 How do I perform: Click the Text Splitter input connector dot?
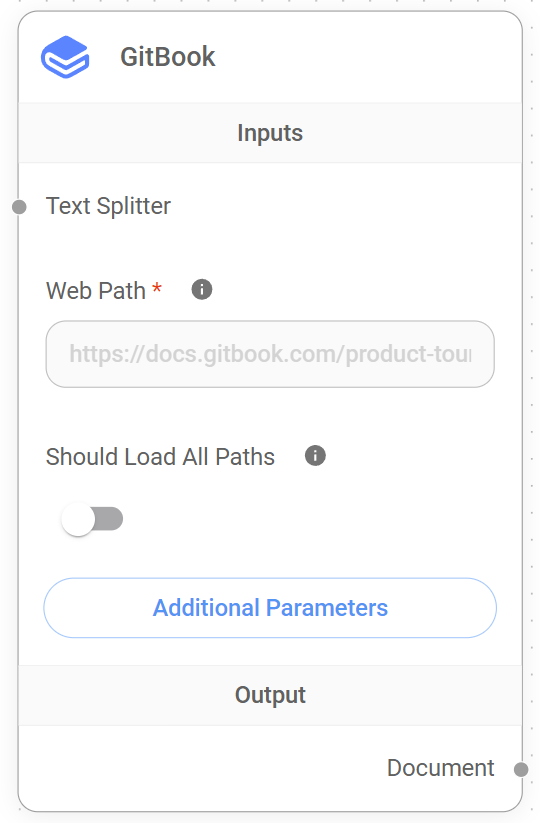tap(19, 207)
